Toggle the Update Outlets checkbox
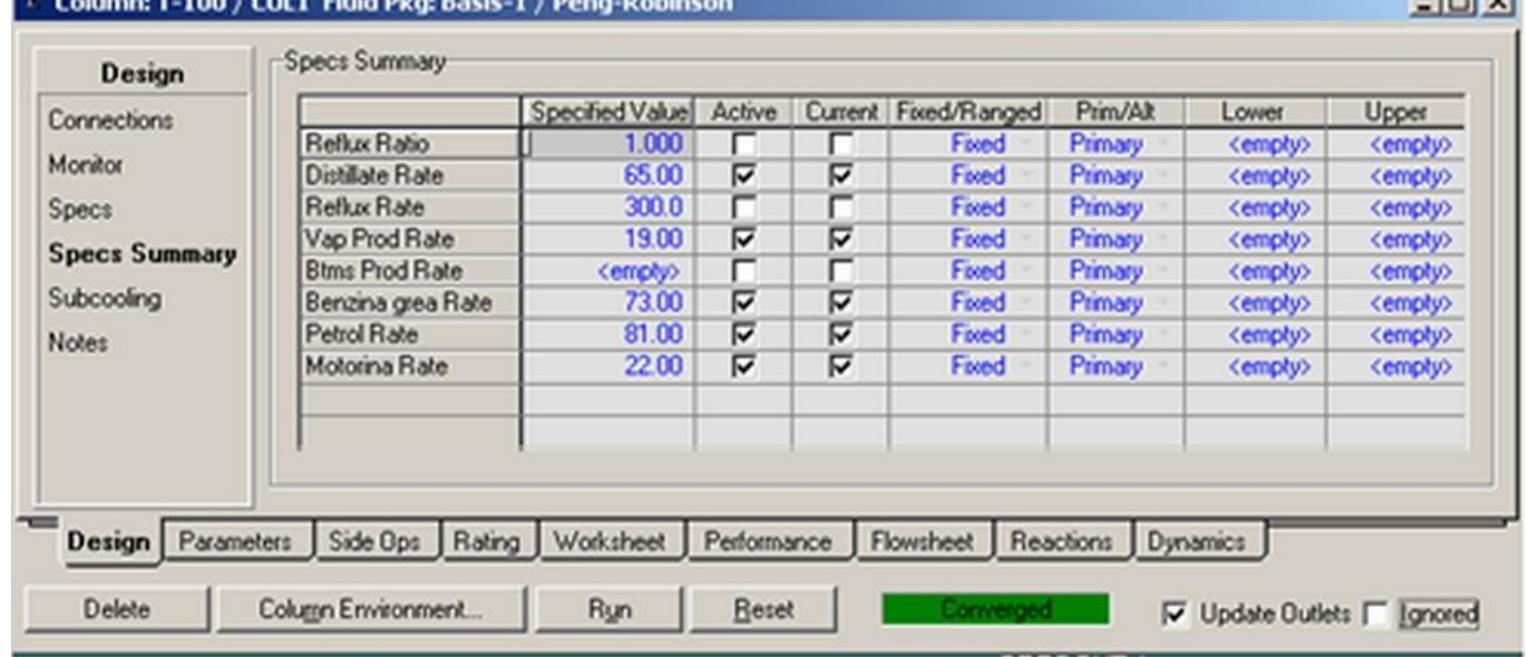 pos(1174,612)
